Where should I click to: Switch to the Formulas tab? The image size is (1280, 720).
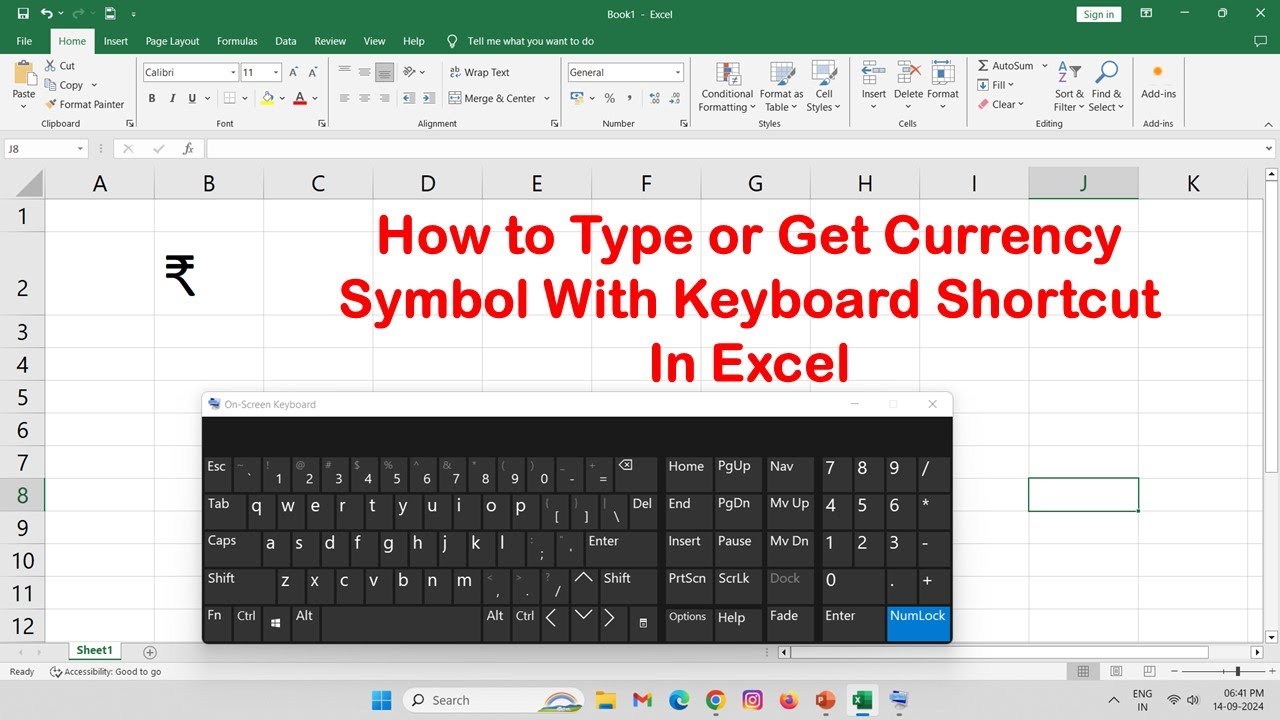[x=237, y=41]
